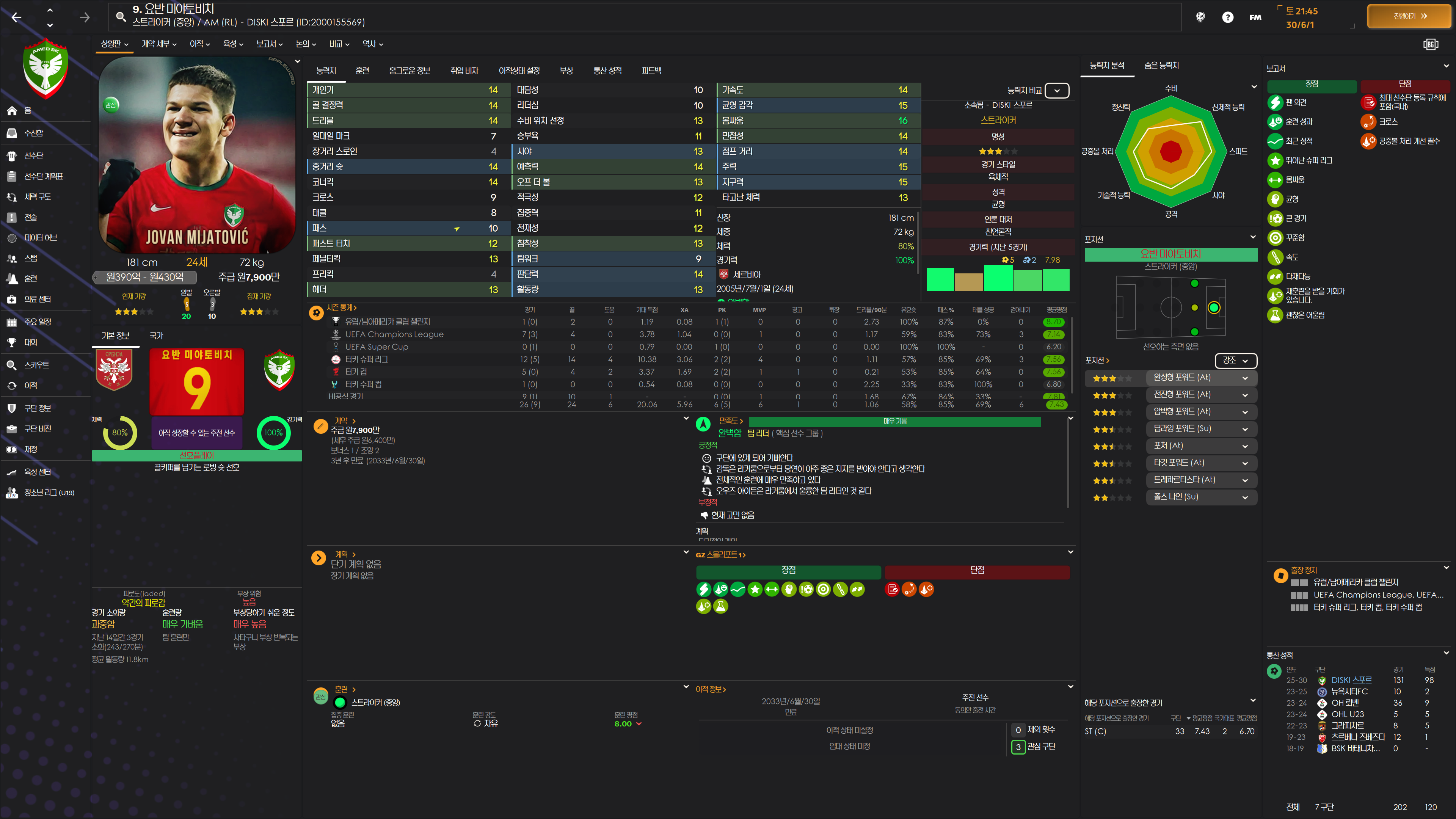Open DISKI 스포르 club link in history
The height and width of the screenshot is (819, 1456).
(1351, 680)
